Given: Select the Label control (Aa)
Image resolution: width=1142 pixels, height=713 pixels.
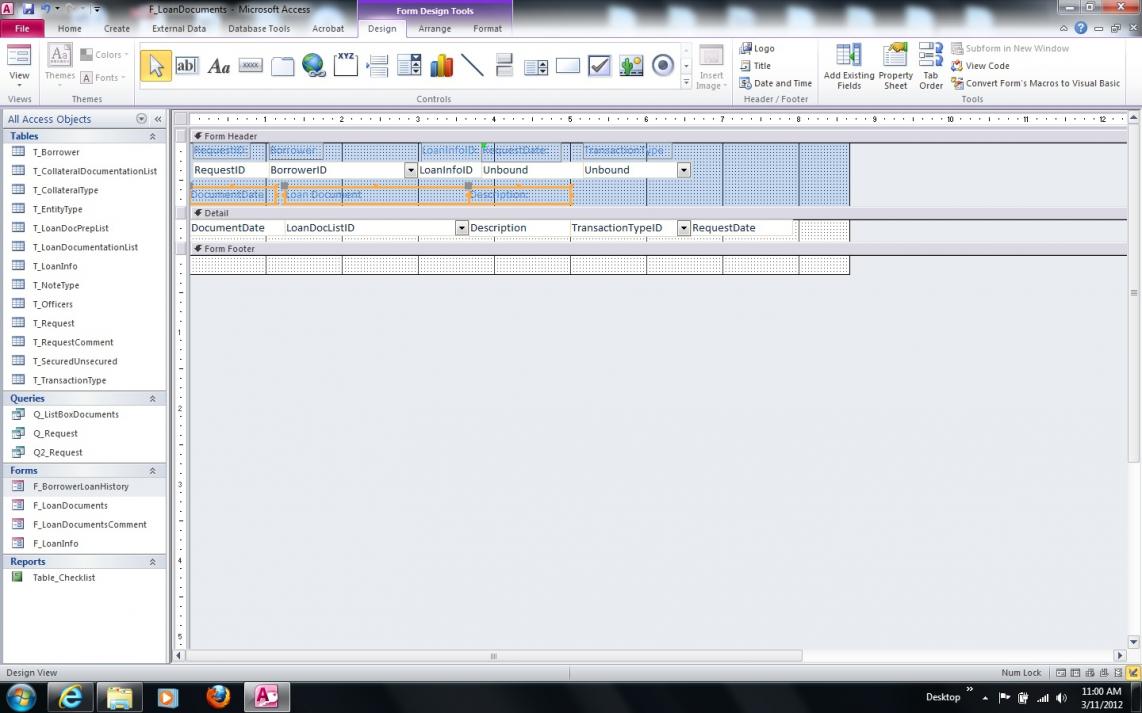Looking at the screenshot, I should click(218, 66).
